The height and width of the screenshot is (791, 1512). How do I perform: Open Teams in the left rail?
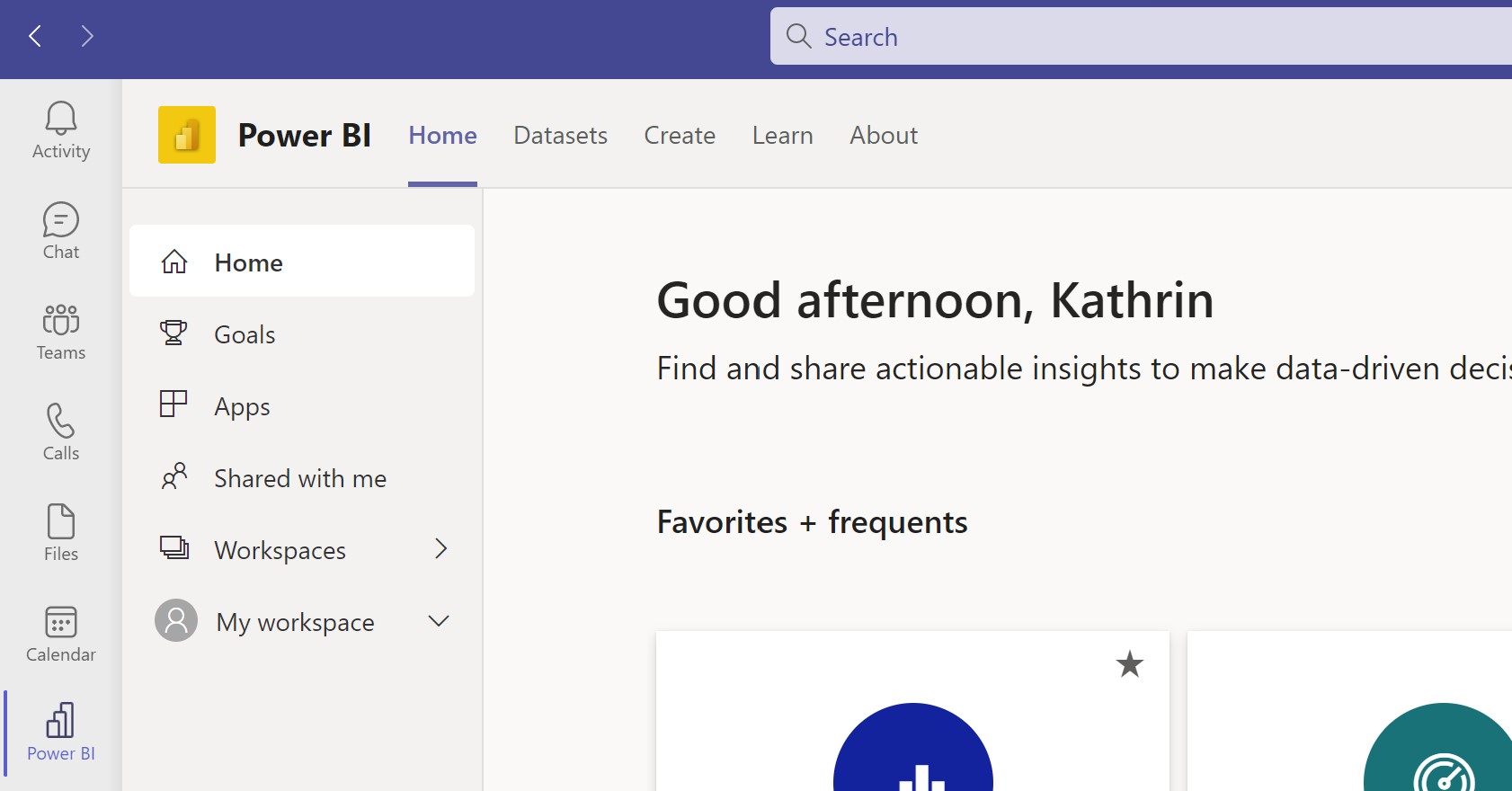point(61,332)
